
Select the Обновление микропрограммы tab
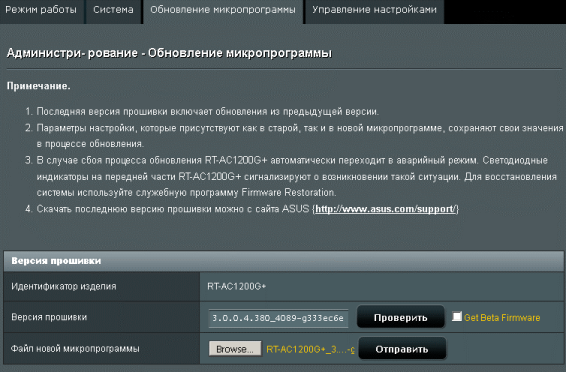(x=223, y=11)
